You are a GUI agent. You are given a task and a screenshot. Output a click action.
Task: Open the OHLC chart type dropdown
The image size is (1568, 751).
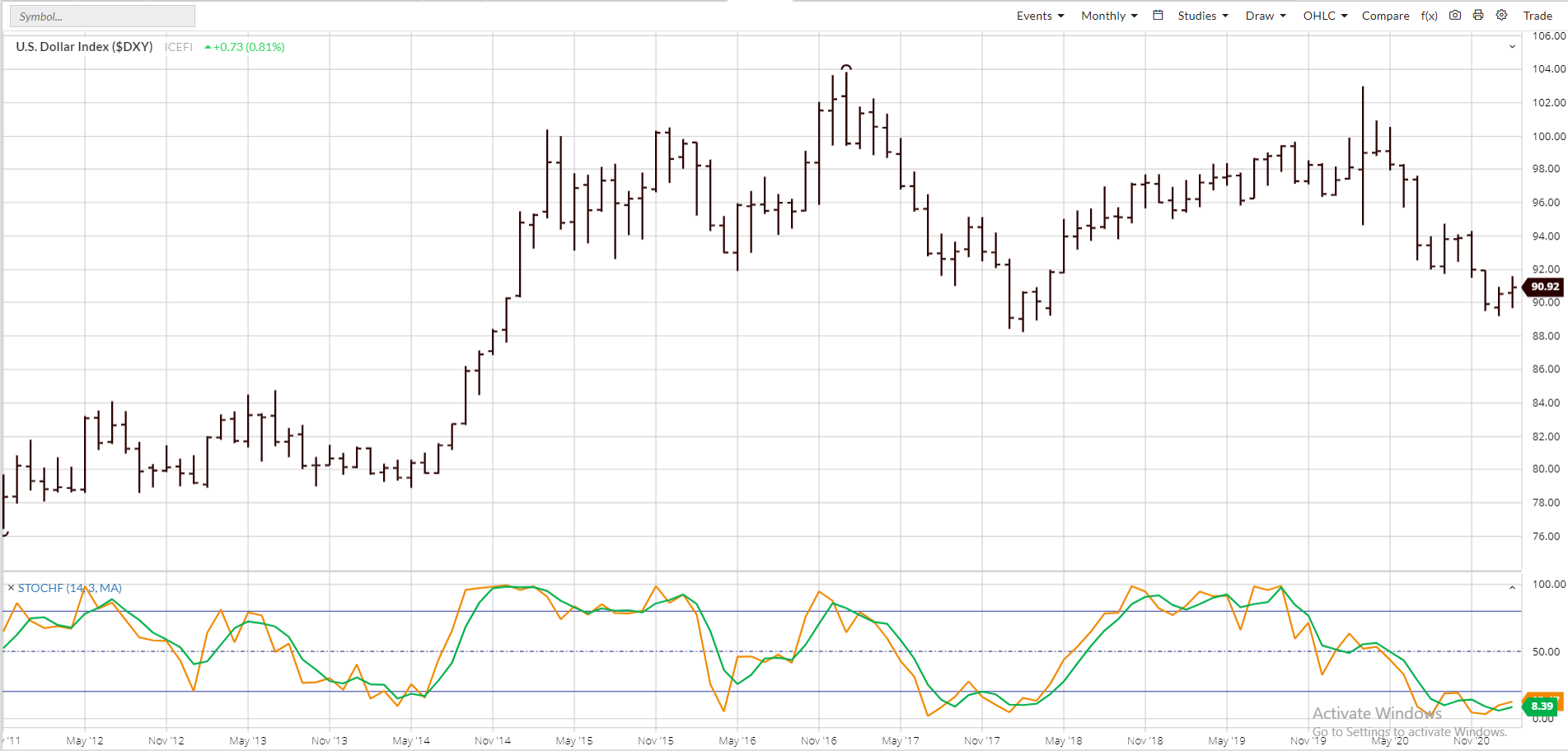pyautogui.click(x=1325, y=16)
